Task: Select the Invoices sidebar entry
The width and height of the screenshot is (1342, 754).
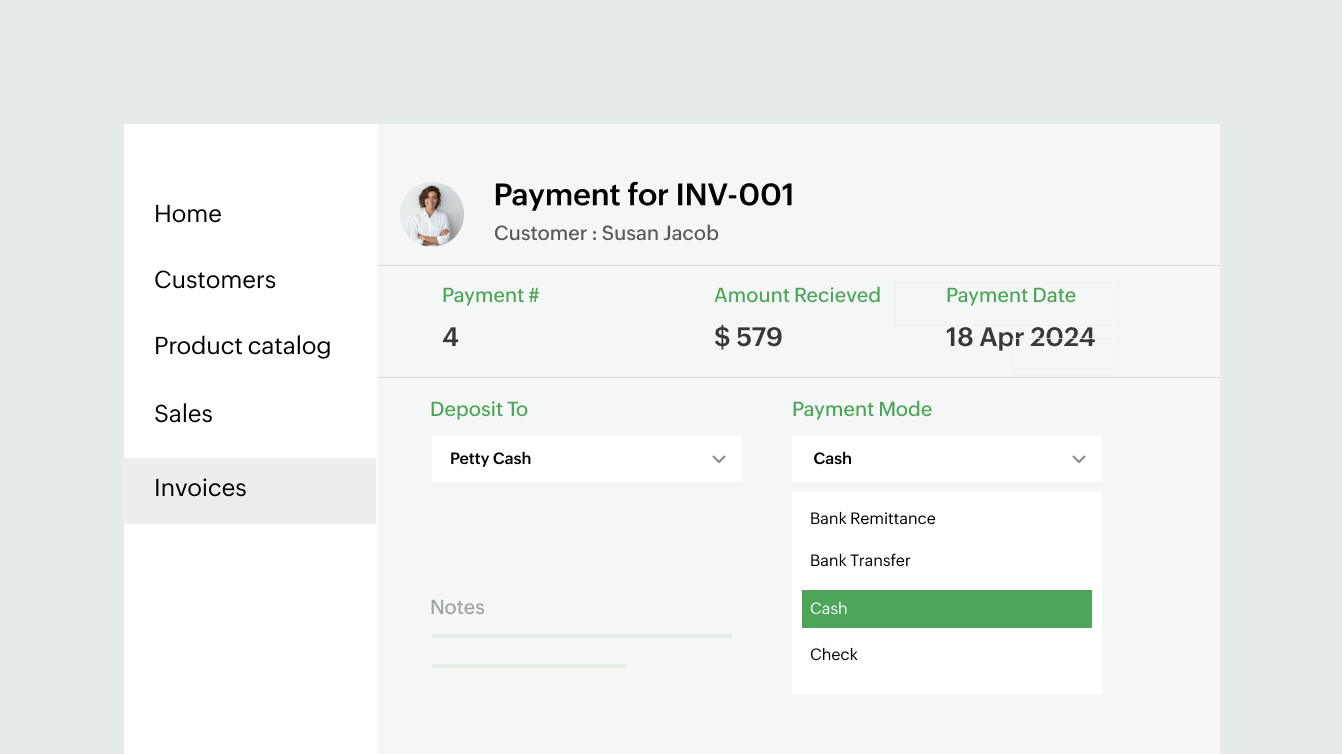Action: (200, 489)
